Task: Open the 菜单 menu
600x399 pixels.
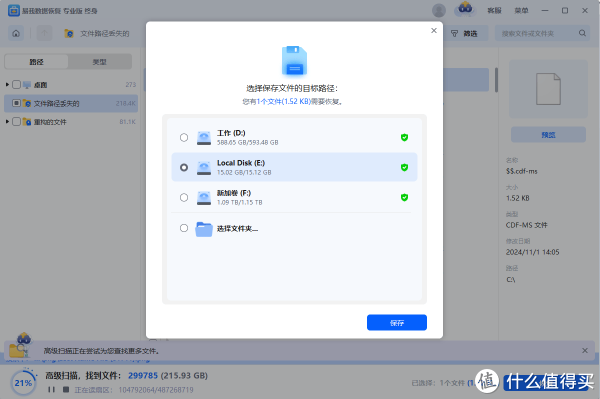Action: (x=521, y=11)
